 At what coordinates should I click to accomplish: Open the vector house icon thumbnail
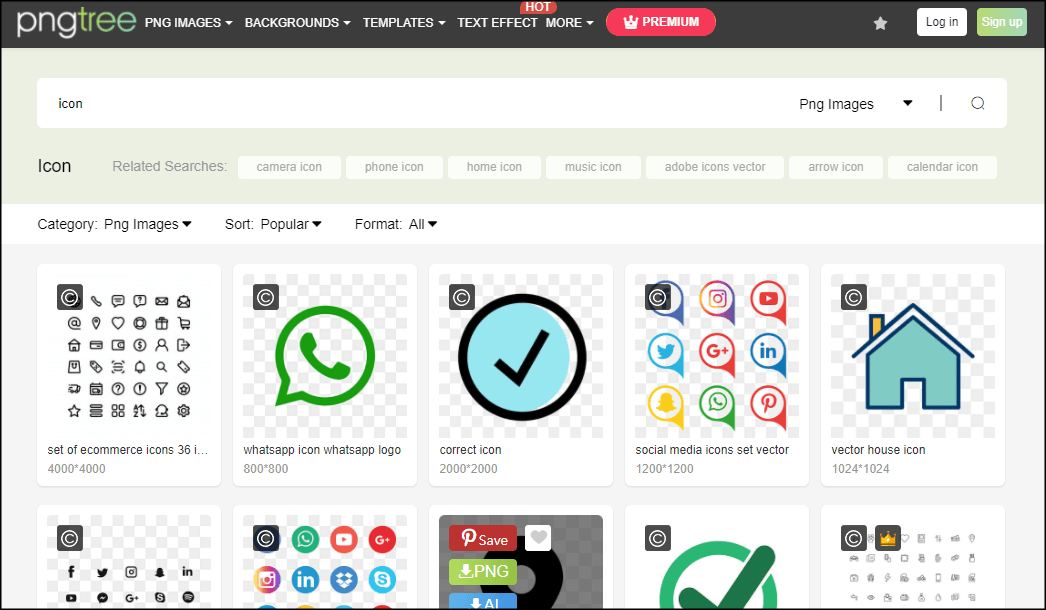click(x=913, y=356)
